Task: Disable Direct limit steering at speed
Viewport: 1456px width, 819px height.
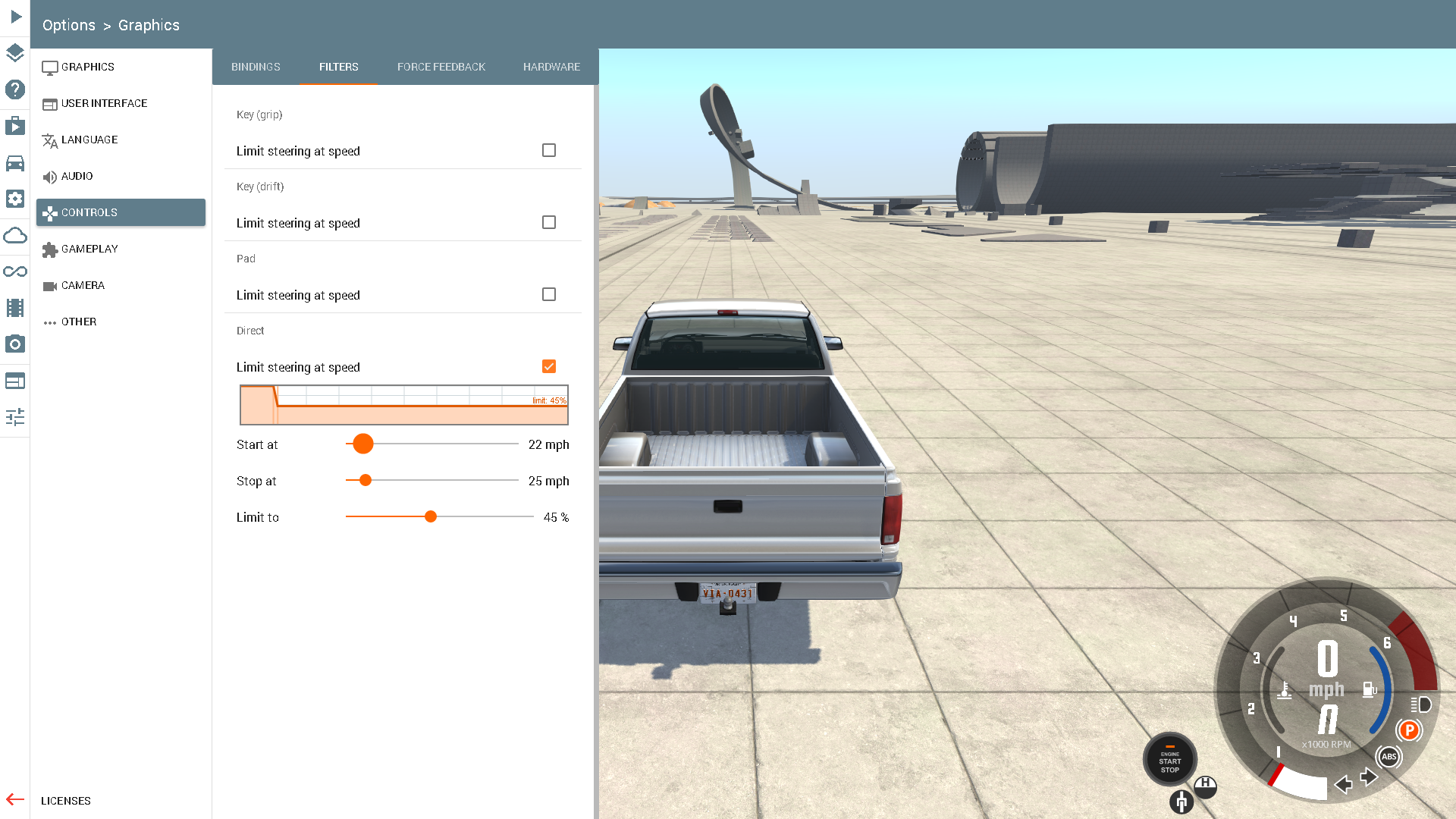Action: [549, 366]
